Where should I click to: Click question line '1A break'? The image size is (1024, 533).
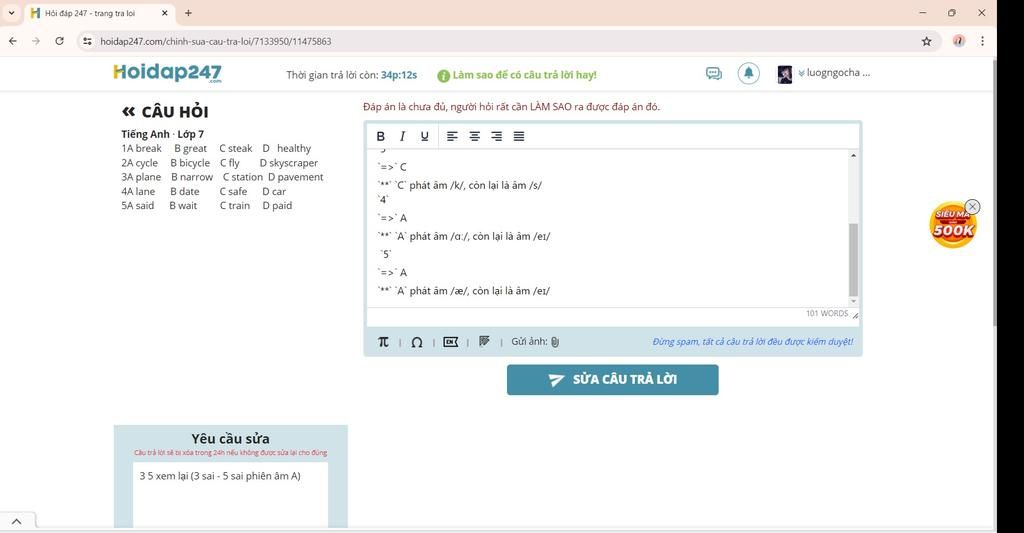click(x=141, y=148)
